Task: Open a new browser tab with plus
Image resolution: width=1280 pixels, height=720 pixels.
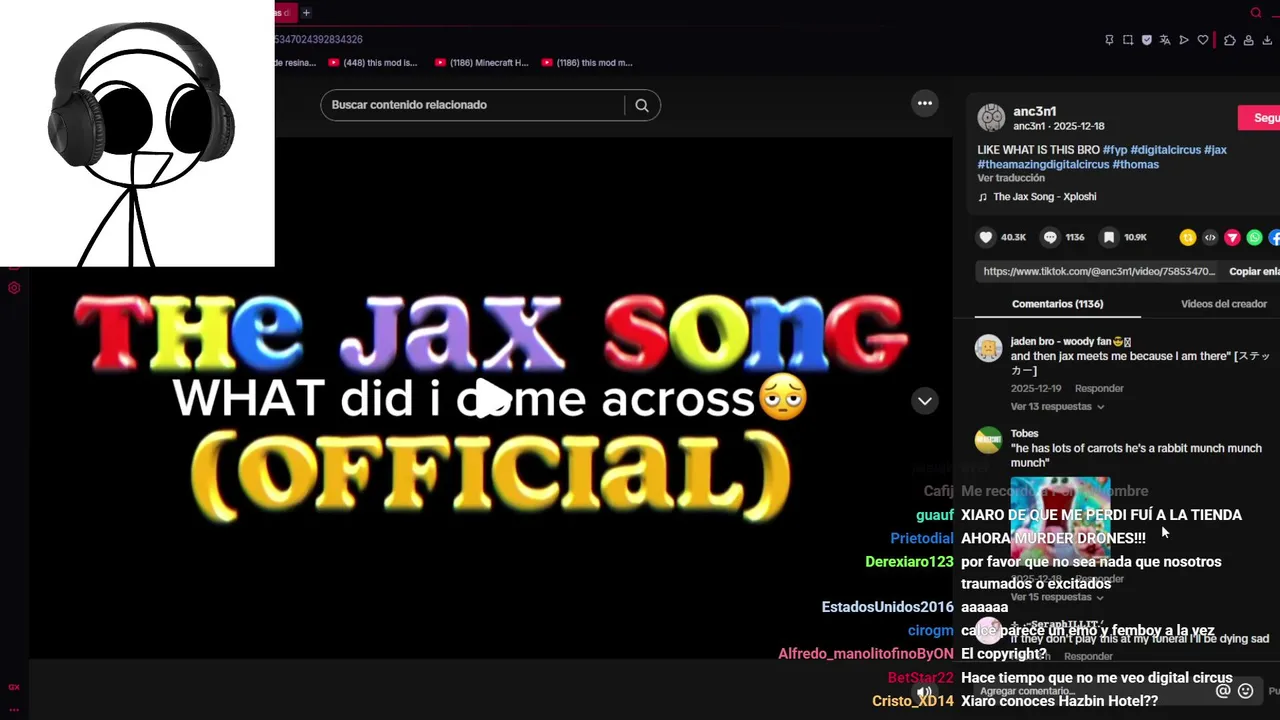Action: pyautogui.click(x=306, y=13)
